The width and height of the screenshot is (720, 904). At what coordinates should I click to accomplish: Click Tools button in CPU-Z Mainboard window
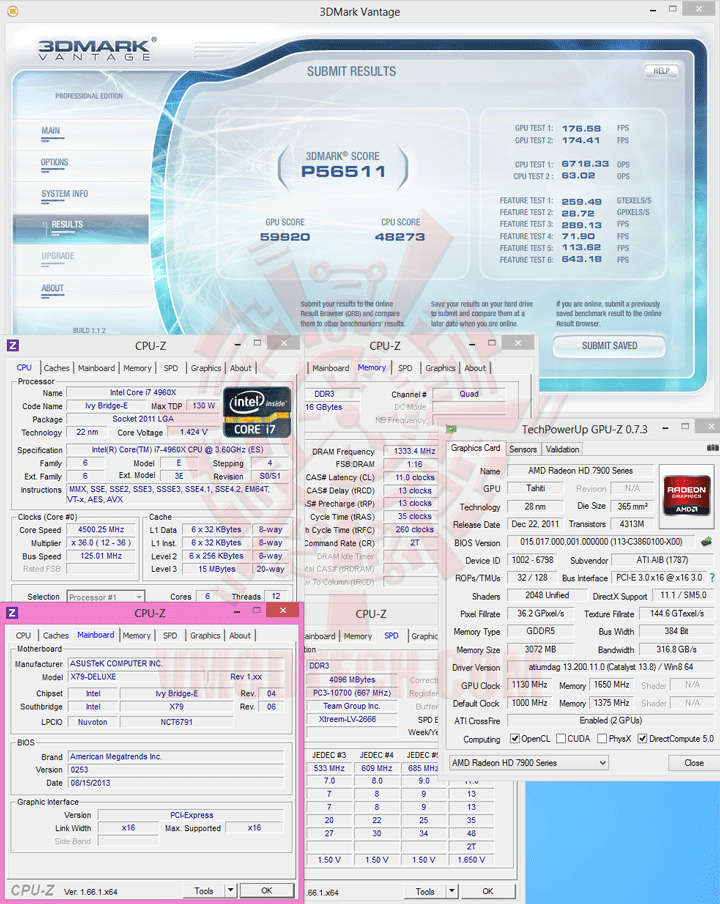(x=204, y=890)
